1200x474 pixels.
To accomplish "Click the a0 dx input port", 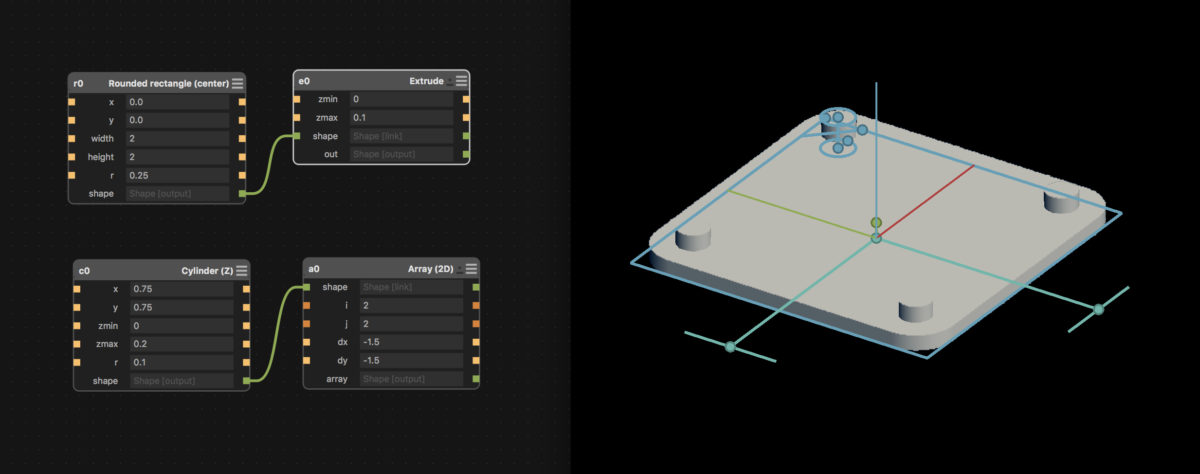I will [306, 342].
